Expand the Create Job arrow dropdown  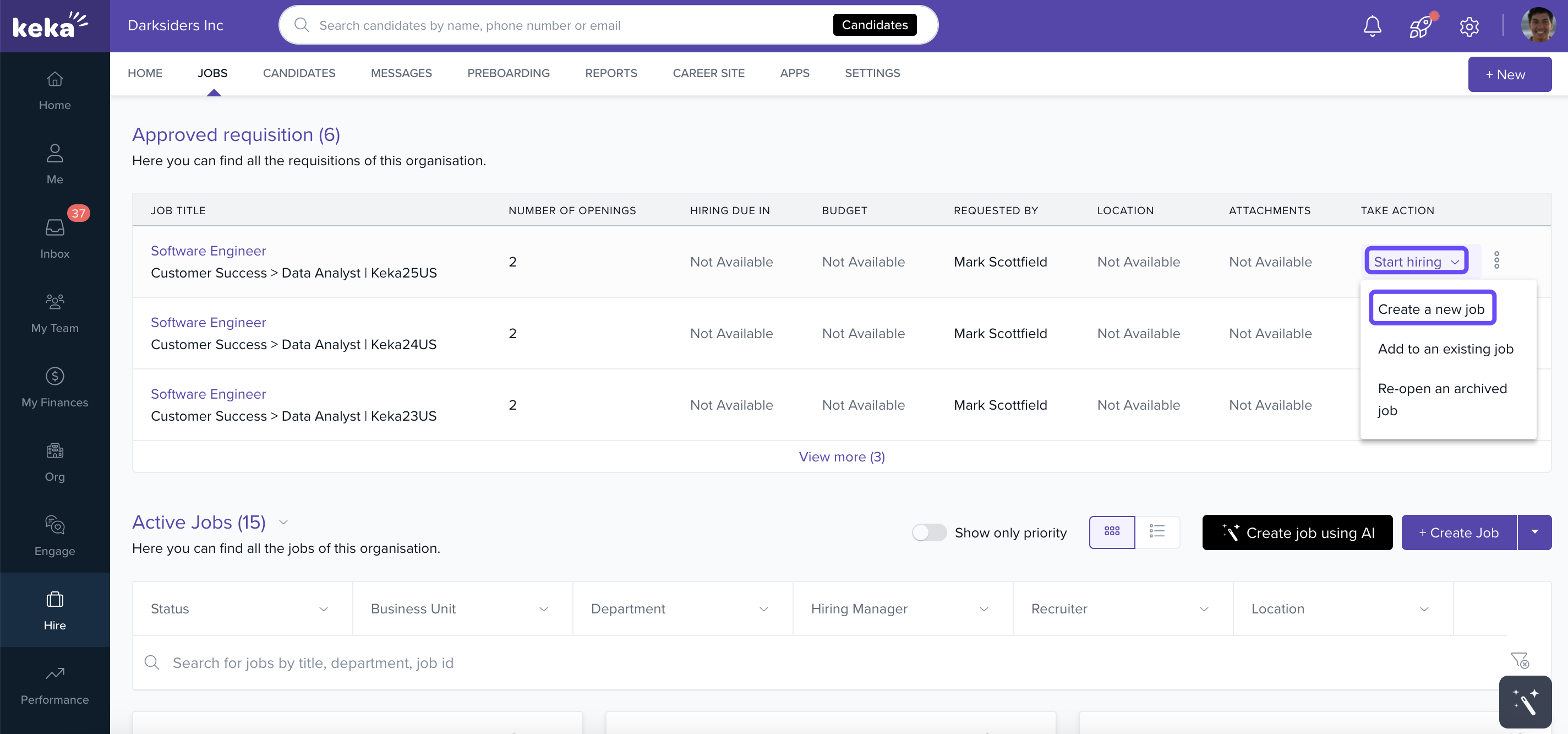pos(1534,532)
